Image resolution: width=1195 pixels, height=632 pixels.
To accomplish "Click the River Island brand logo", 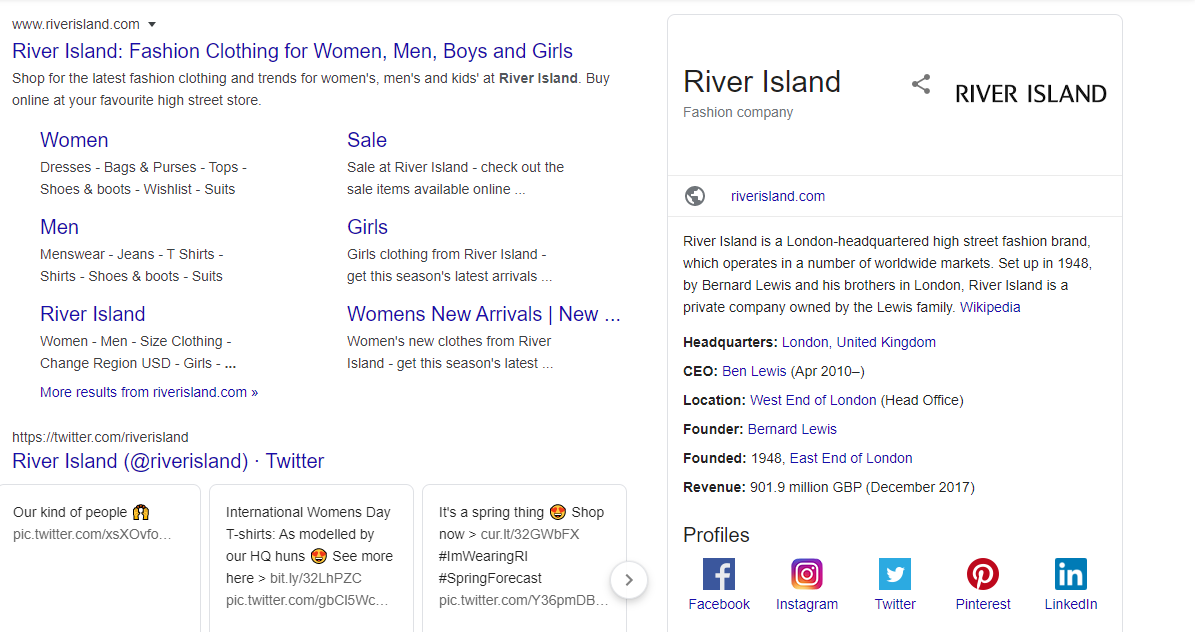I will point(1030,94).
